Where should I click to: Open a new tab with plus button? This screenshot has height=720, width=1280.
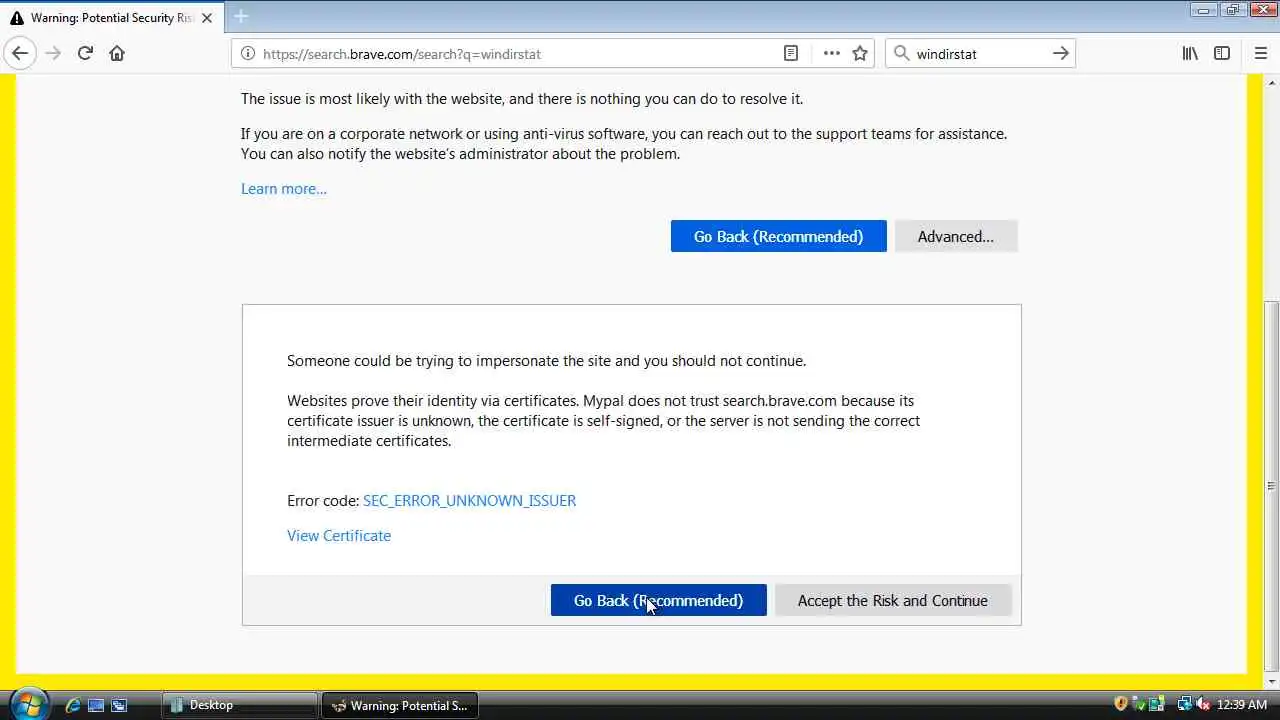[241, 17]
